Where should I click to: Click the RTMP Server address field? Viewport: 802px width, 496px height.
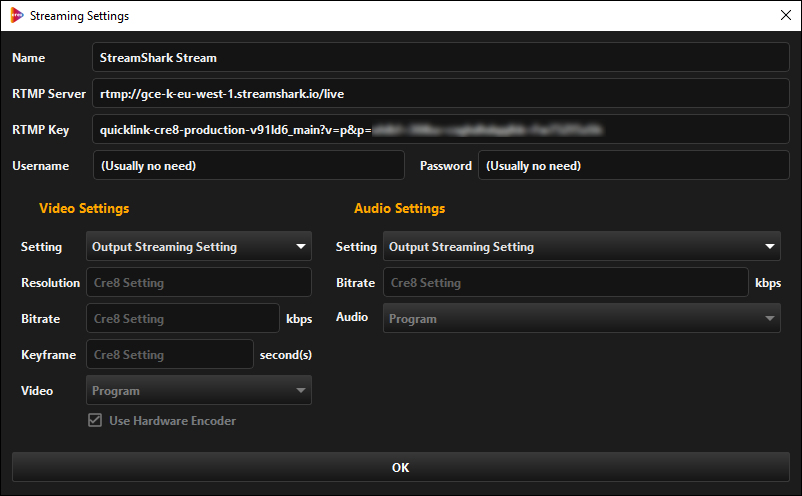click(x=440, y=93)
